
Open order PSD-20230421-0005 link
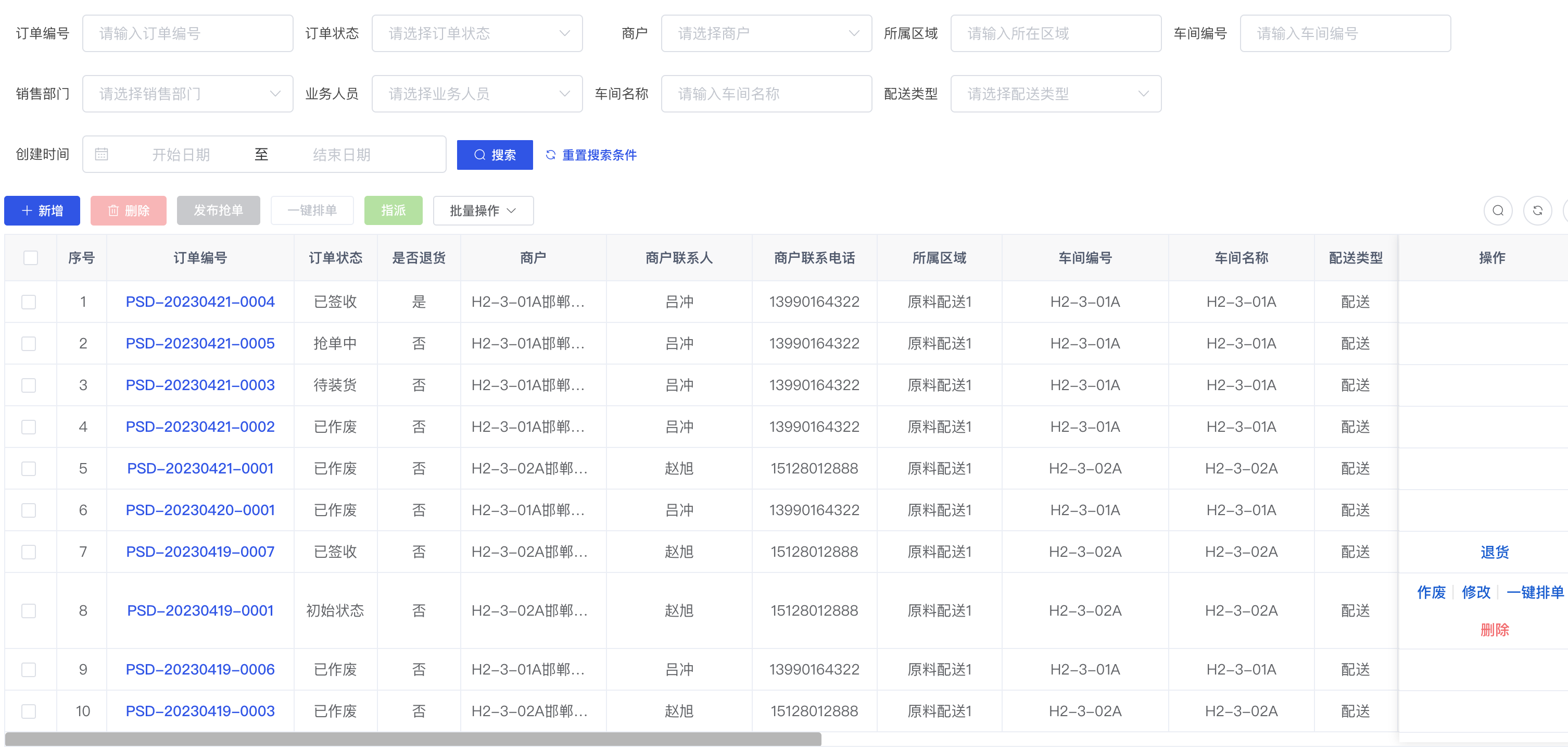200,344
